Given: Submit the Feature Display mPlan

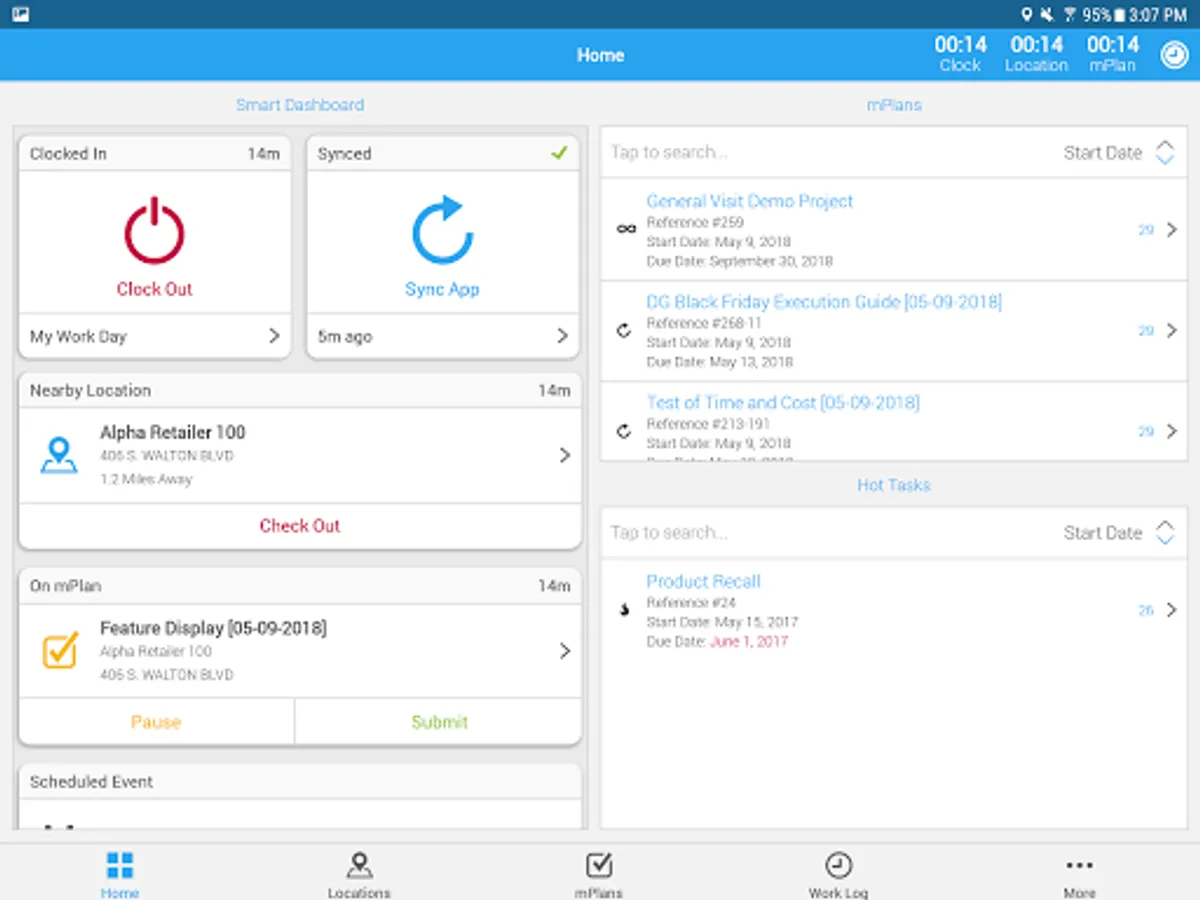Looking at the screenshot, I should (x=439, y=721).
